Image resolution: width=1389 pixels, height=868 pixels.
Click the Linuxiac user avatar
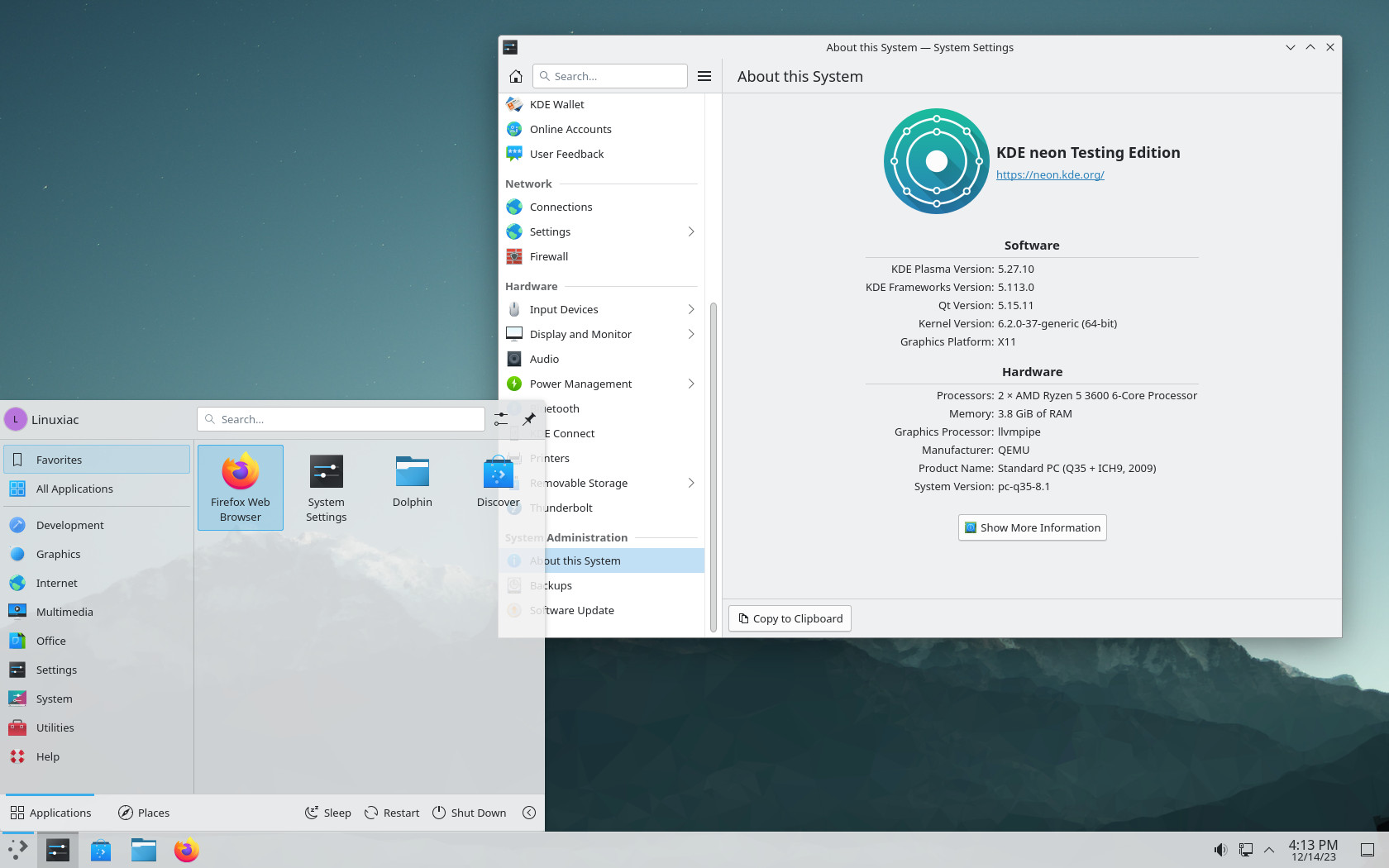(x=16, y=419)
